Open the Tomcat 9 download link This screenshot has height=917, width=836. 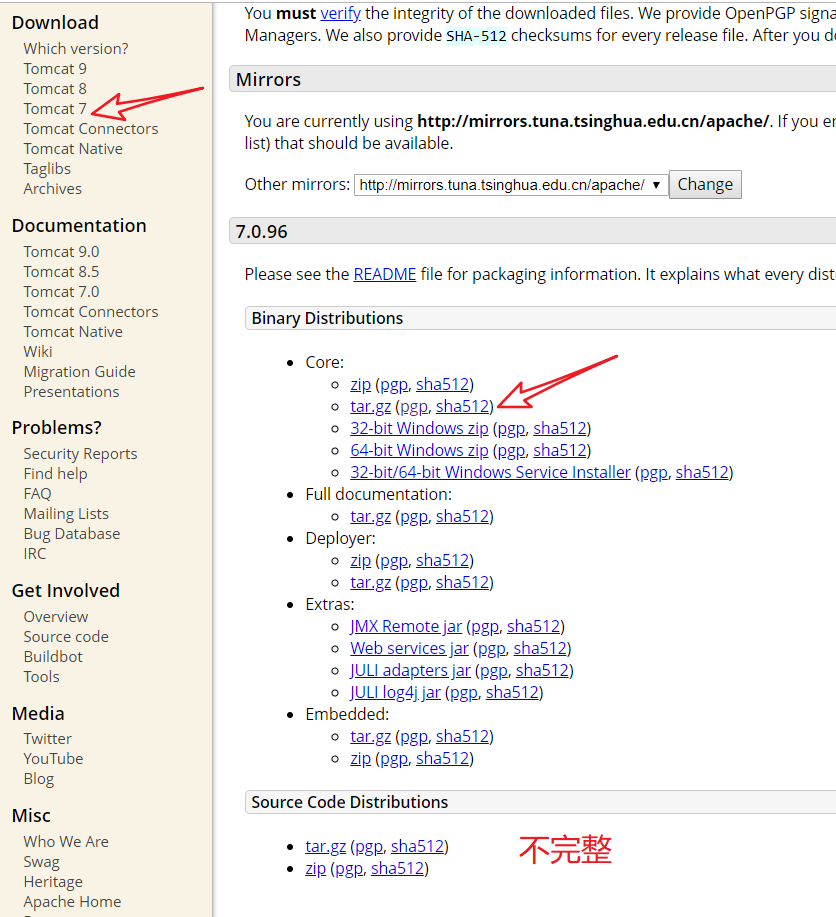coord(55,69)
